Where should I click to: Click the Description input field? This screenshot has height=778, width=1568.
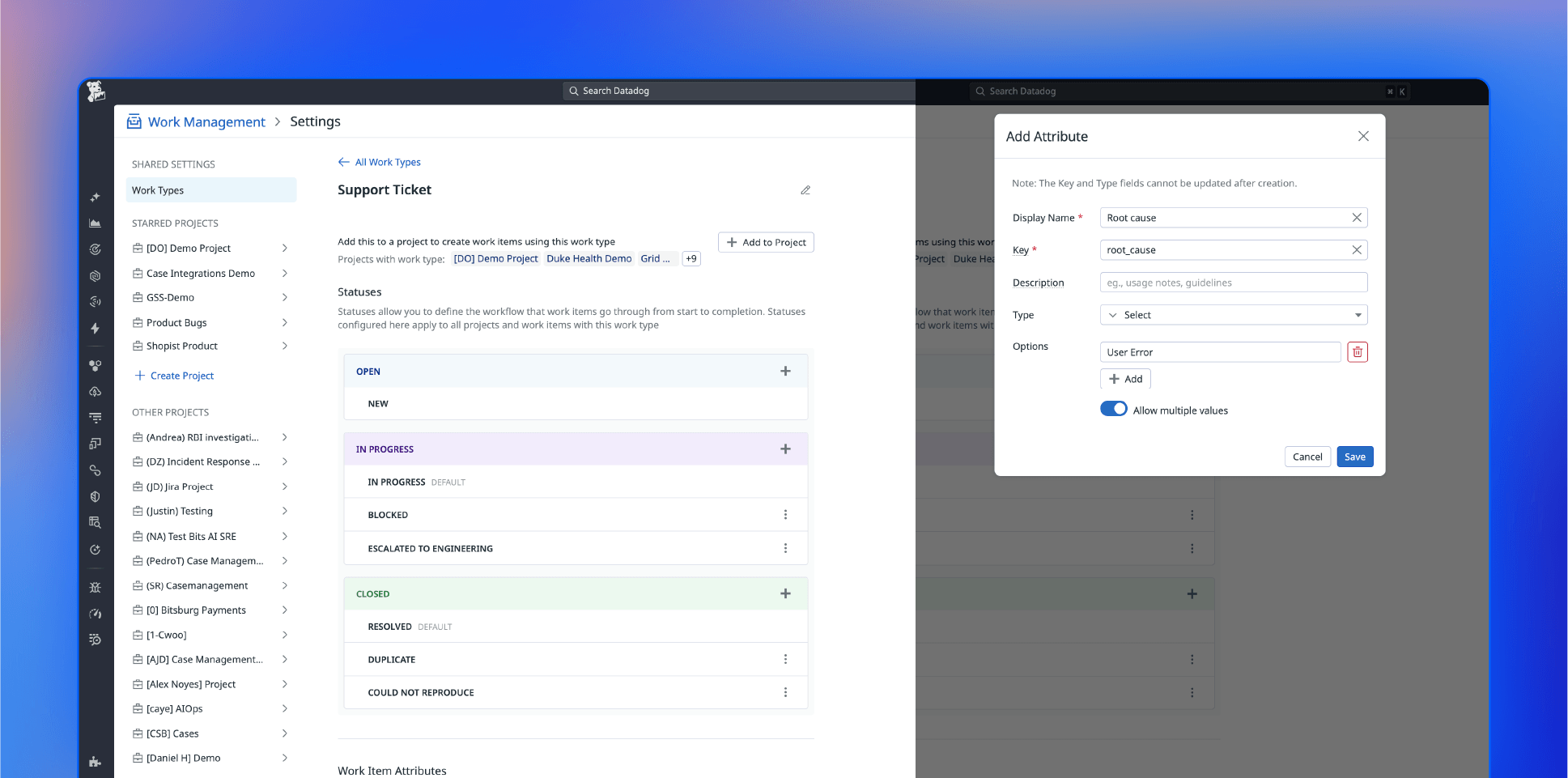tap(1234, 283)
